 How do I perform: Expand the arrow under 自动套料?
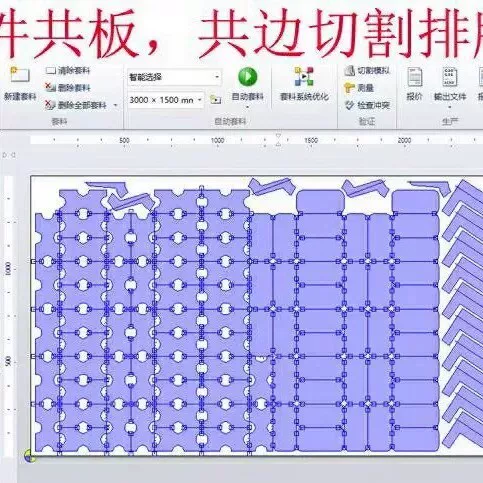pos(248,107)
